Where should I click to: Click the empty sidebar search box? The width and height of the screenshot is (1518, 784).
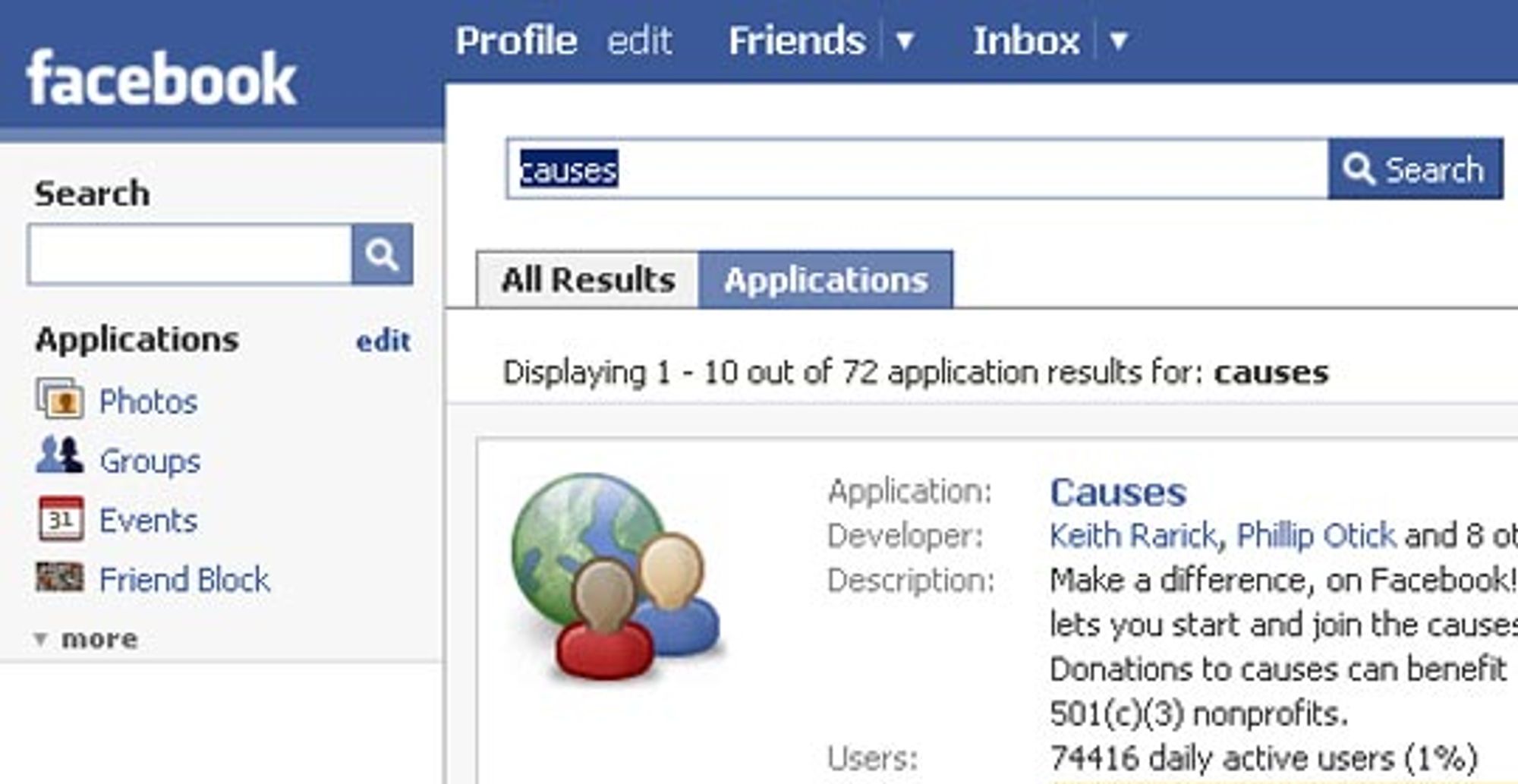(190, 254)
